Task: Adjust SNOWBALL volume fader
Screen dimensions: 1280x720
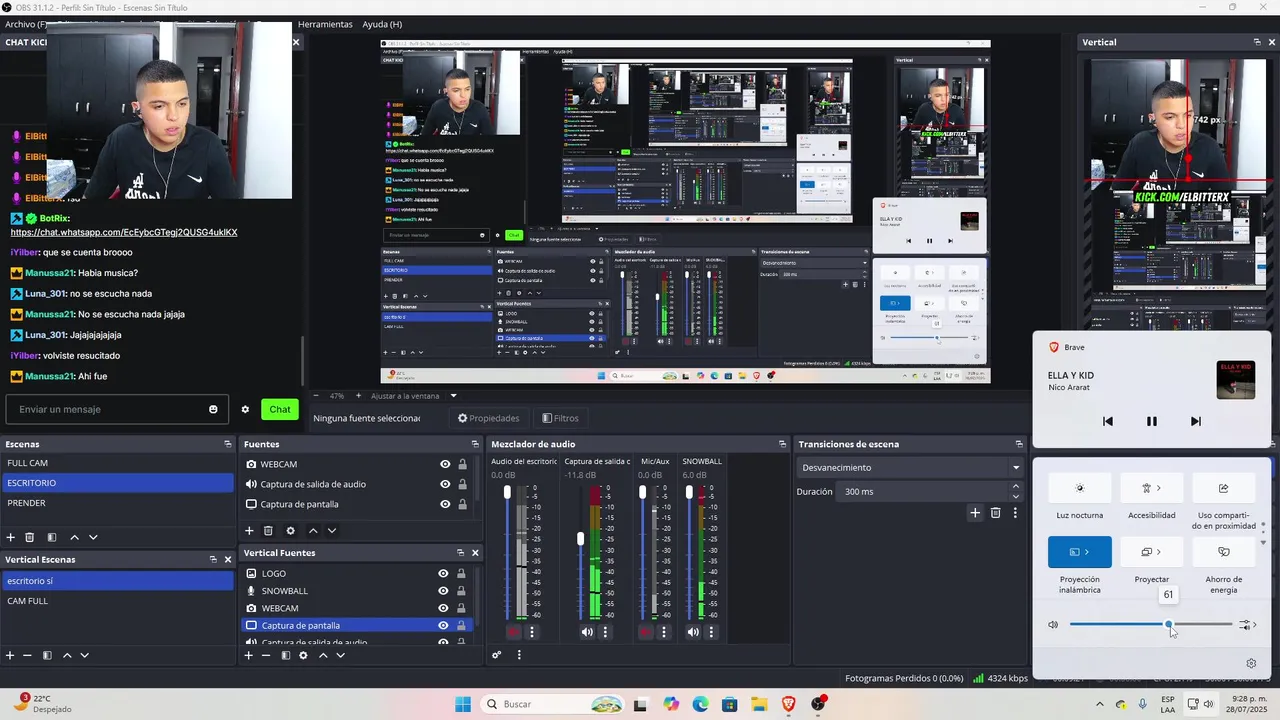Action: click(689, 492)
